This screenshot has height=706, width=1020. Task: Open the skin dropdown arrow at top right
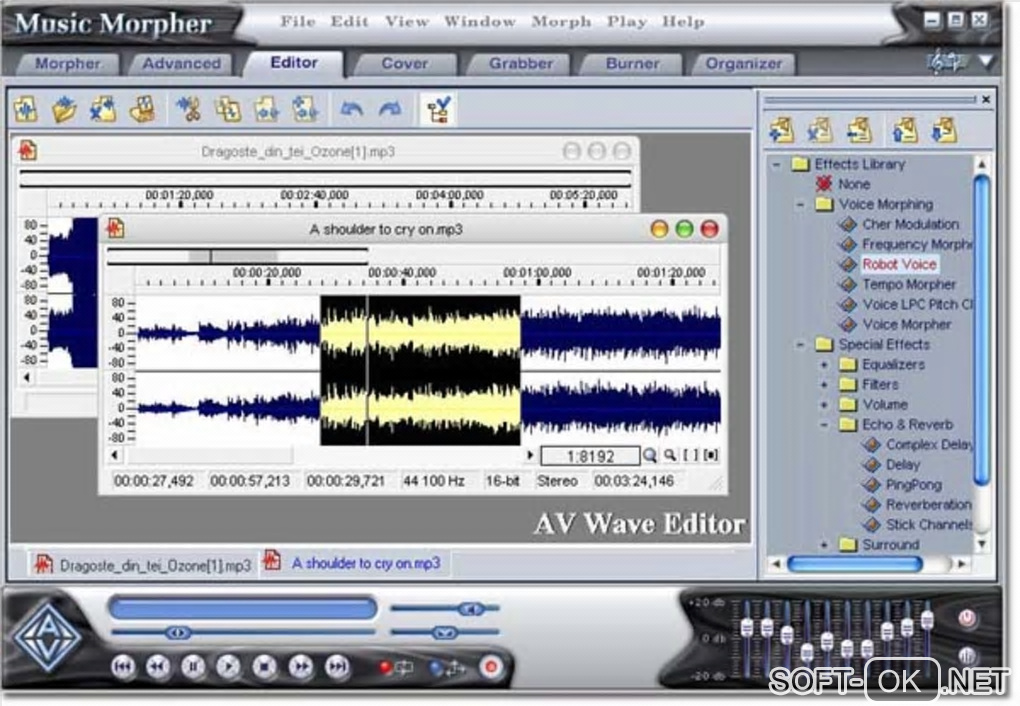pyautogui.click(x=986, y=62)
